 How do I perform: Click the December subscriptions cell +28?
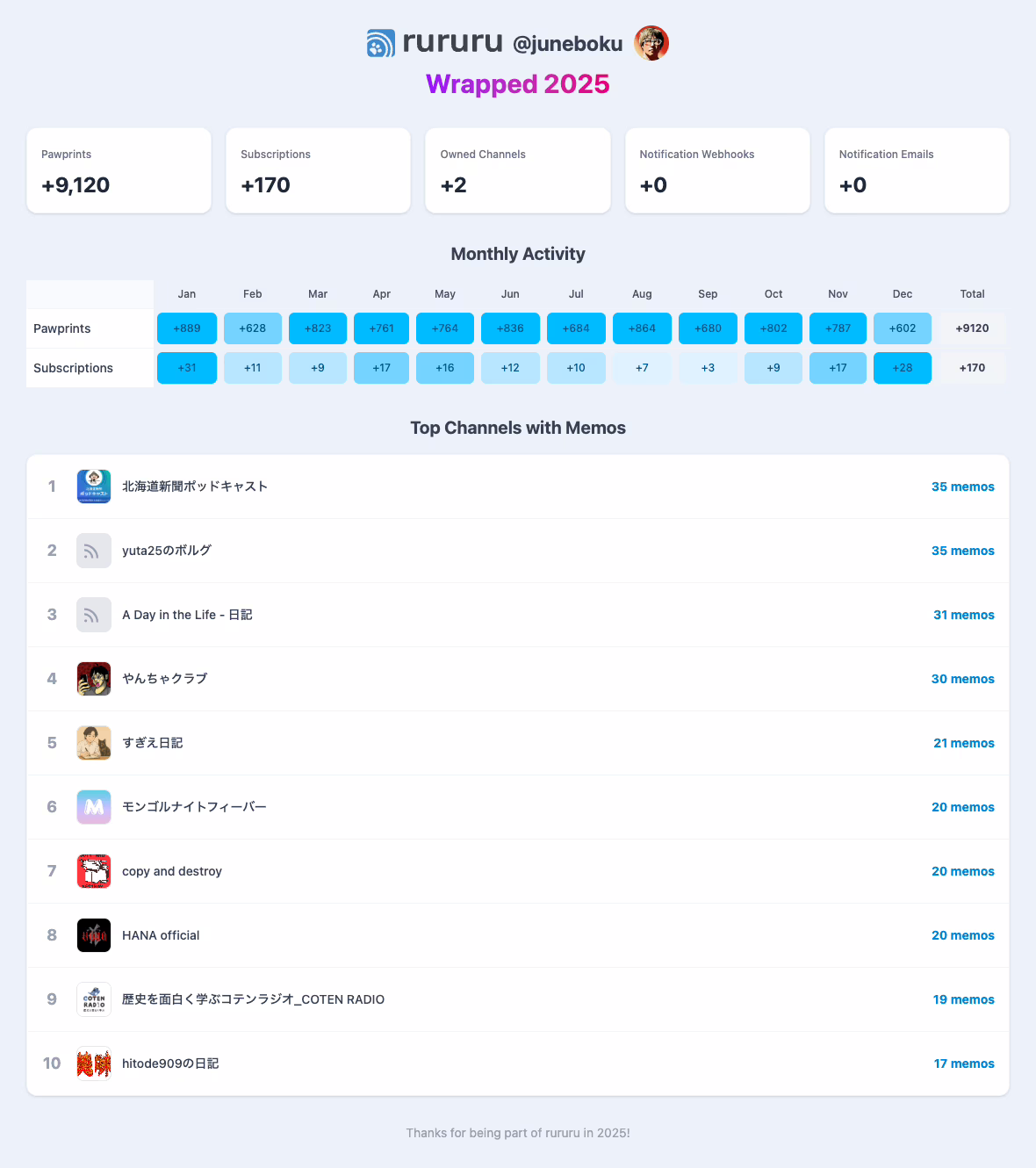[x=903, y=368]
